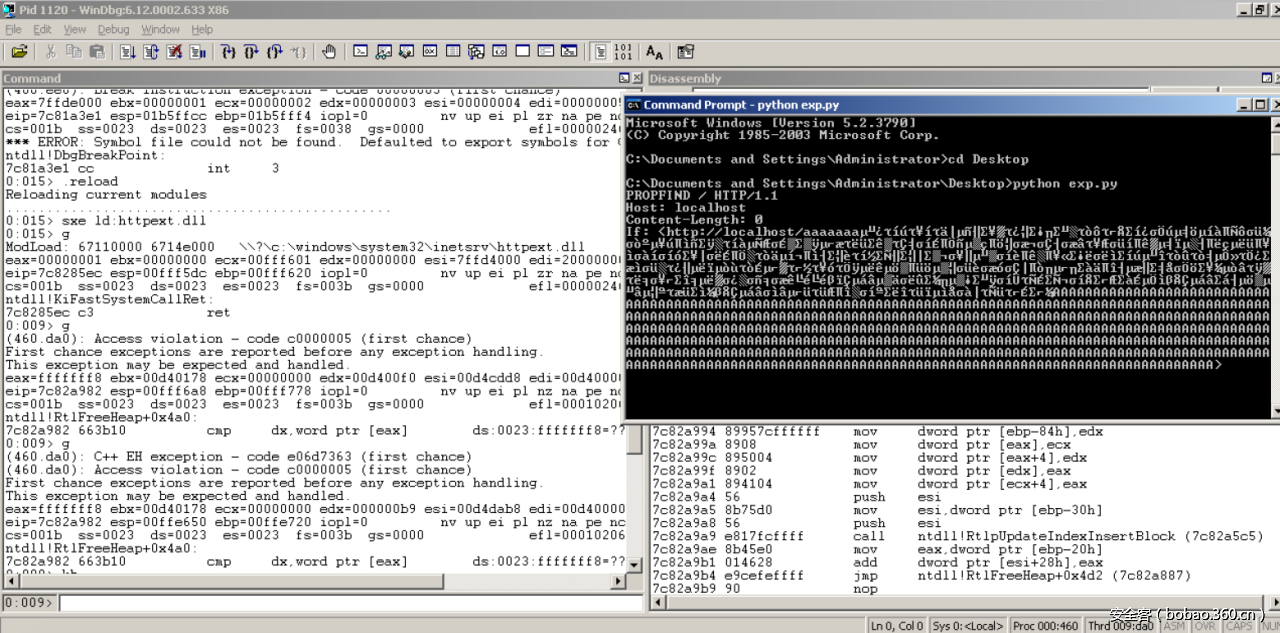Image resolution: width=1280 pixels, height=633 pixels.
Task: Click the Stop Debugging toolbar icon
Action: (x=174, y=51)
